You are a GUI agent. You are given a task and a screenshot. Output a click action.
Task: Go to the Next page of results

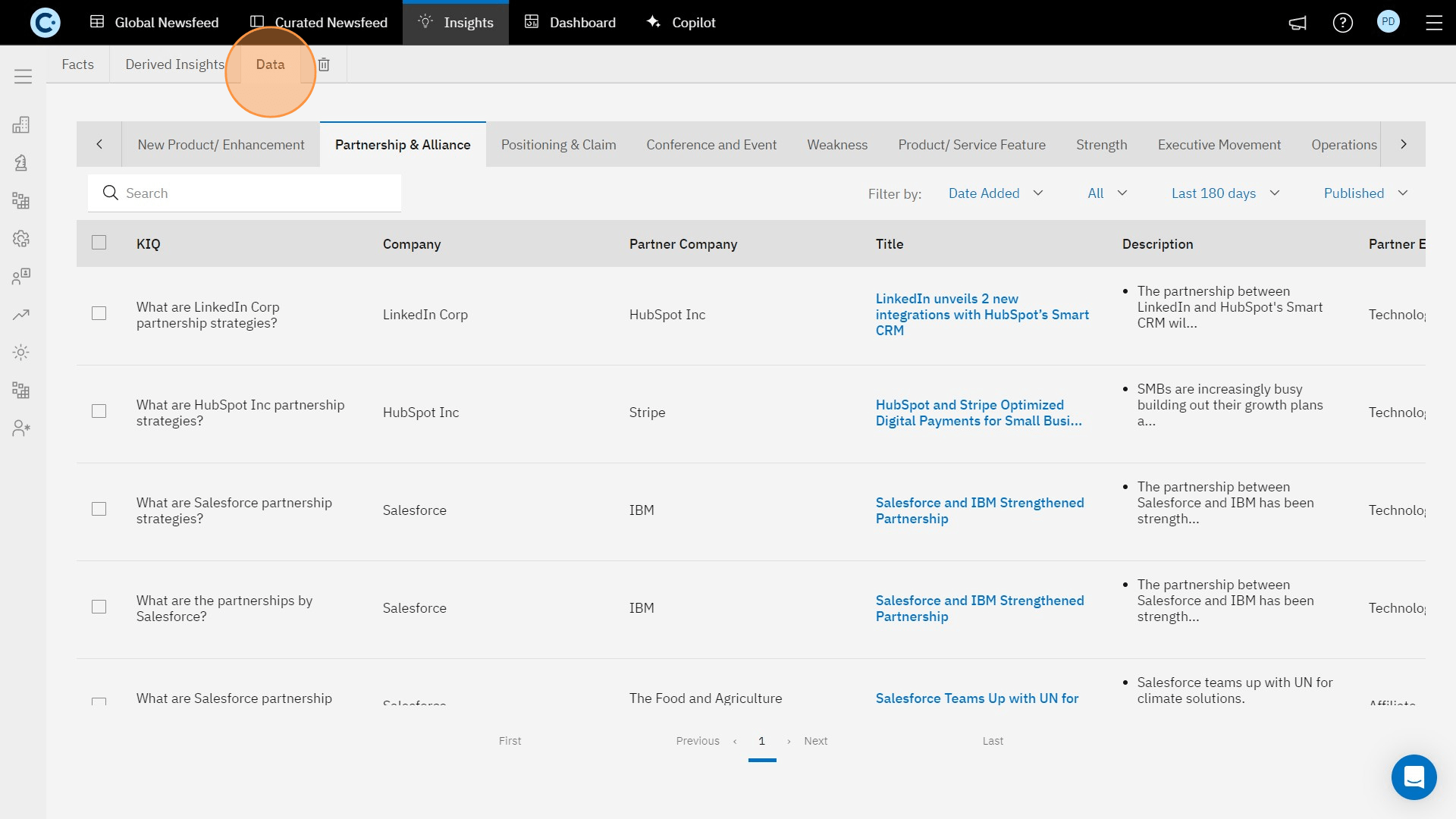tap(815, 741)
